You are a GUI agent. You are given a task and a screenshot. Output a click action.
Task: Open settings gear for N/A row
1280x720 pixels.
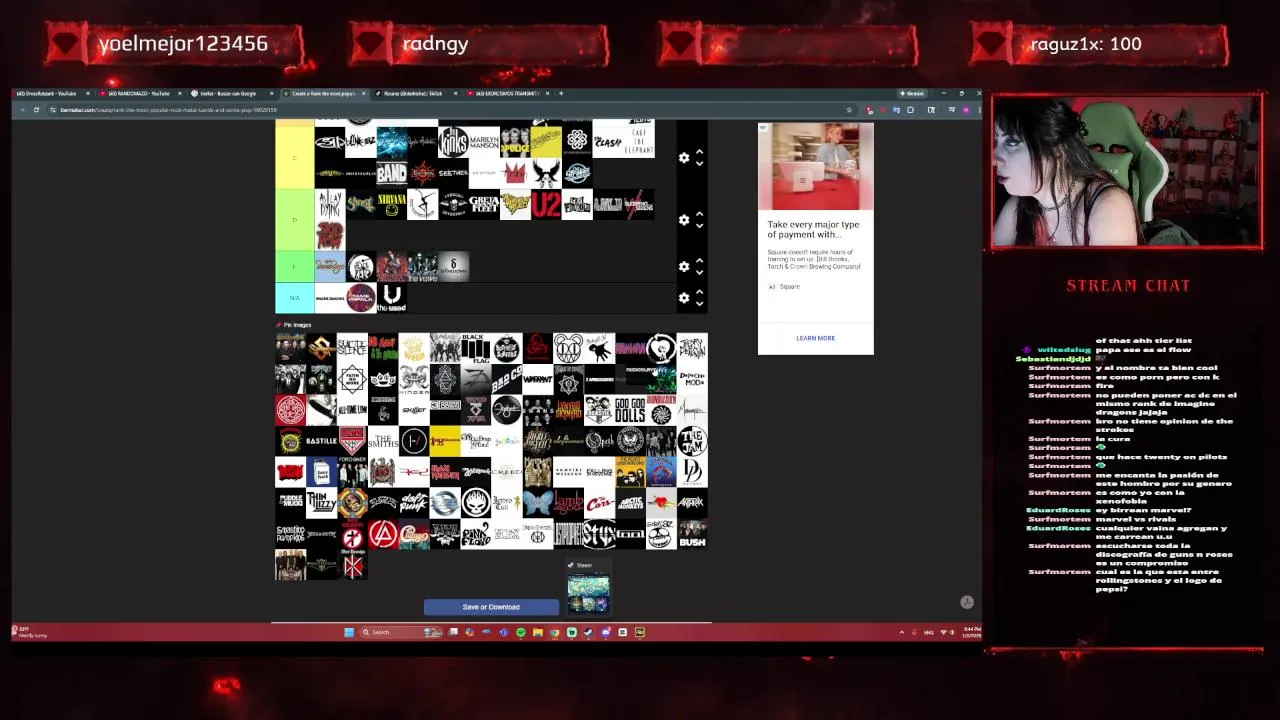pyautogui.click(x=684, y=297)
